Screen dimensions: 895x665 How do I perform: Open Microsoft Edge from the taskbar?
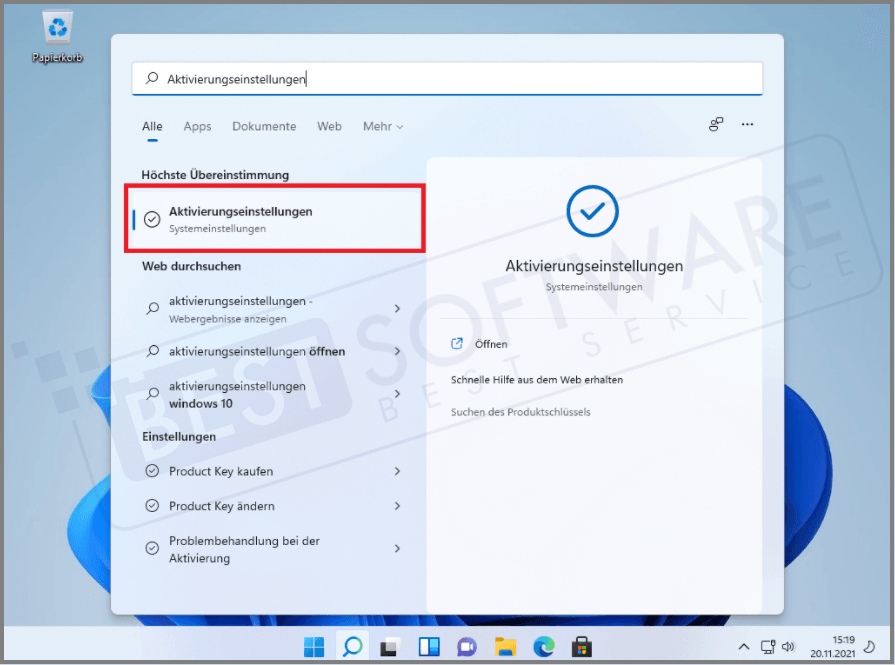(x=542, y=647)
